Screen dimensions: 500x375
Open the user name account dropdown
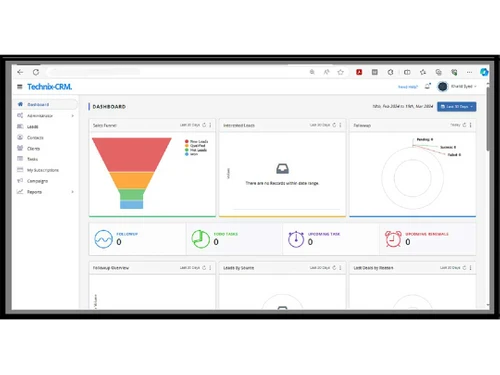[x=464, y=86]
